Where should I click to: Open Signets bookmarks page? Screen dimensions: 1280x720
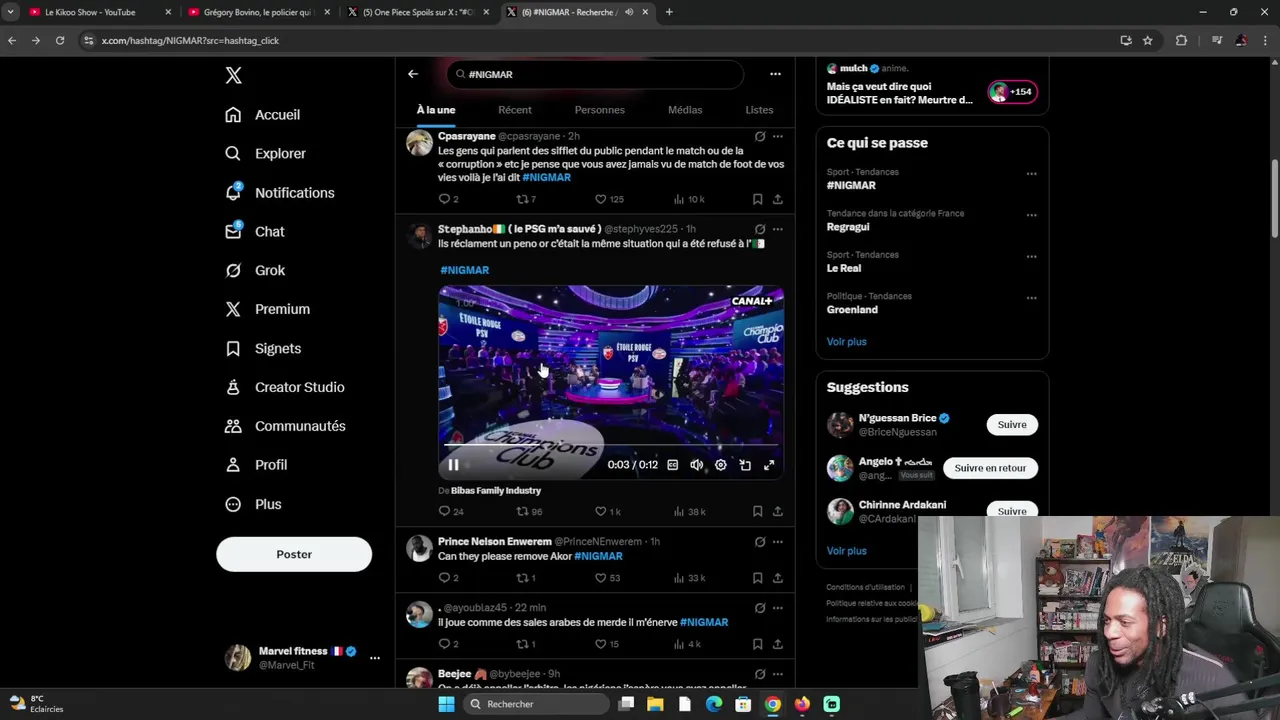point(264,349)
